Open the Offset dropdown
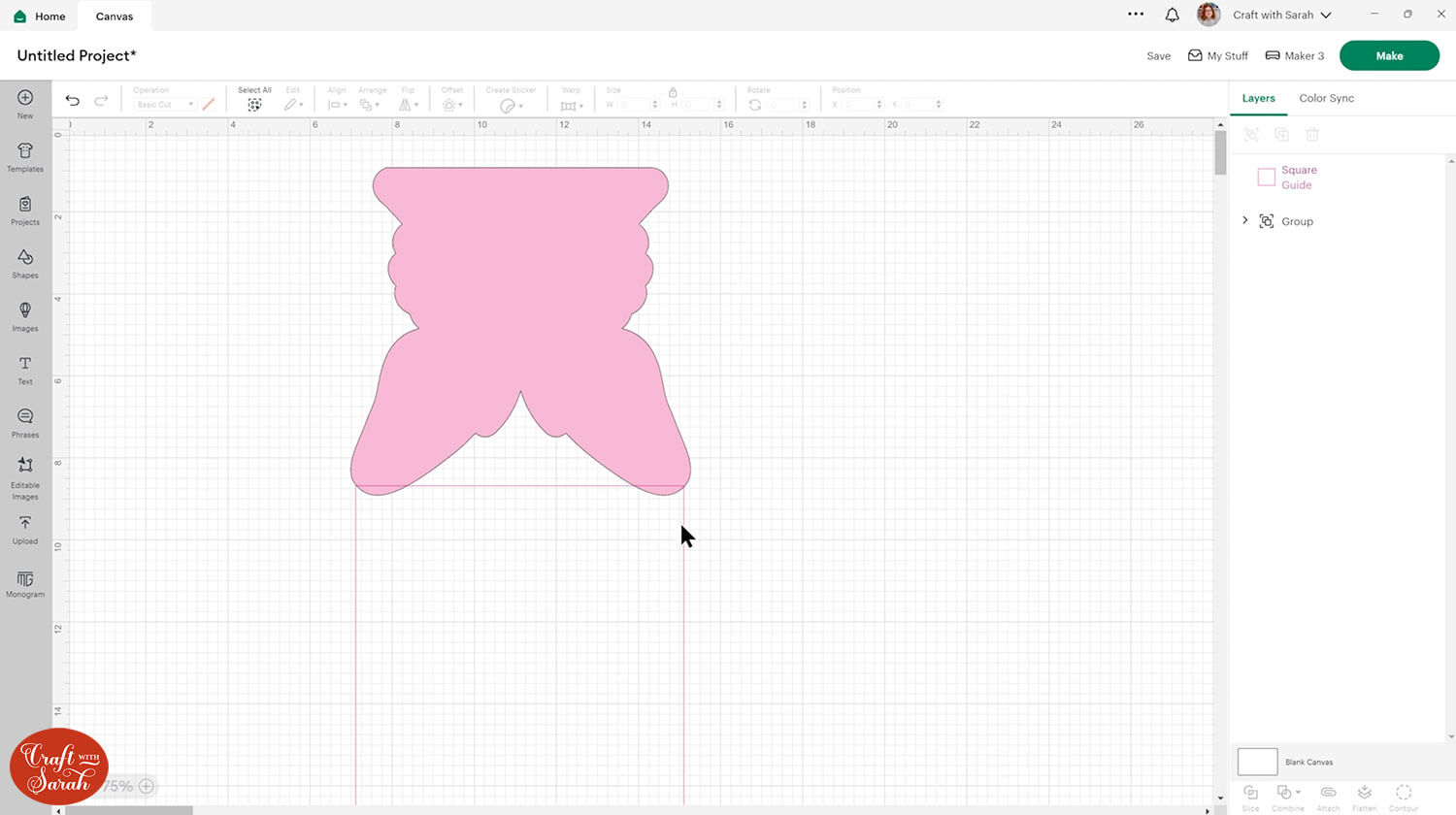1456x815 pixels. click(x=452, y=105)
